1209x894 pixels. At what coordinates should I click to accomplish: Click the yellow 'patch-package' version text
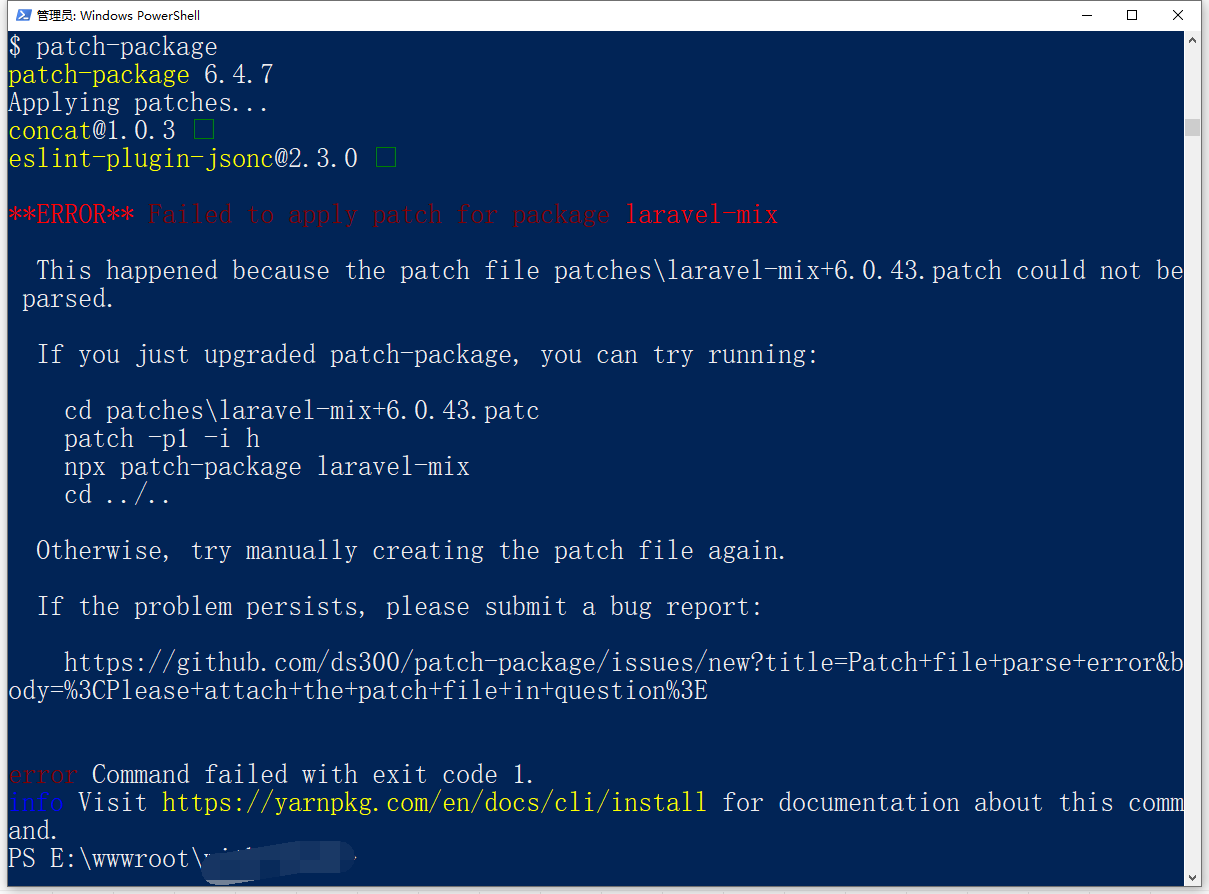98,75
